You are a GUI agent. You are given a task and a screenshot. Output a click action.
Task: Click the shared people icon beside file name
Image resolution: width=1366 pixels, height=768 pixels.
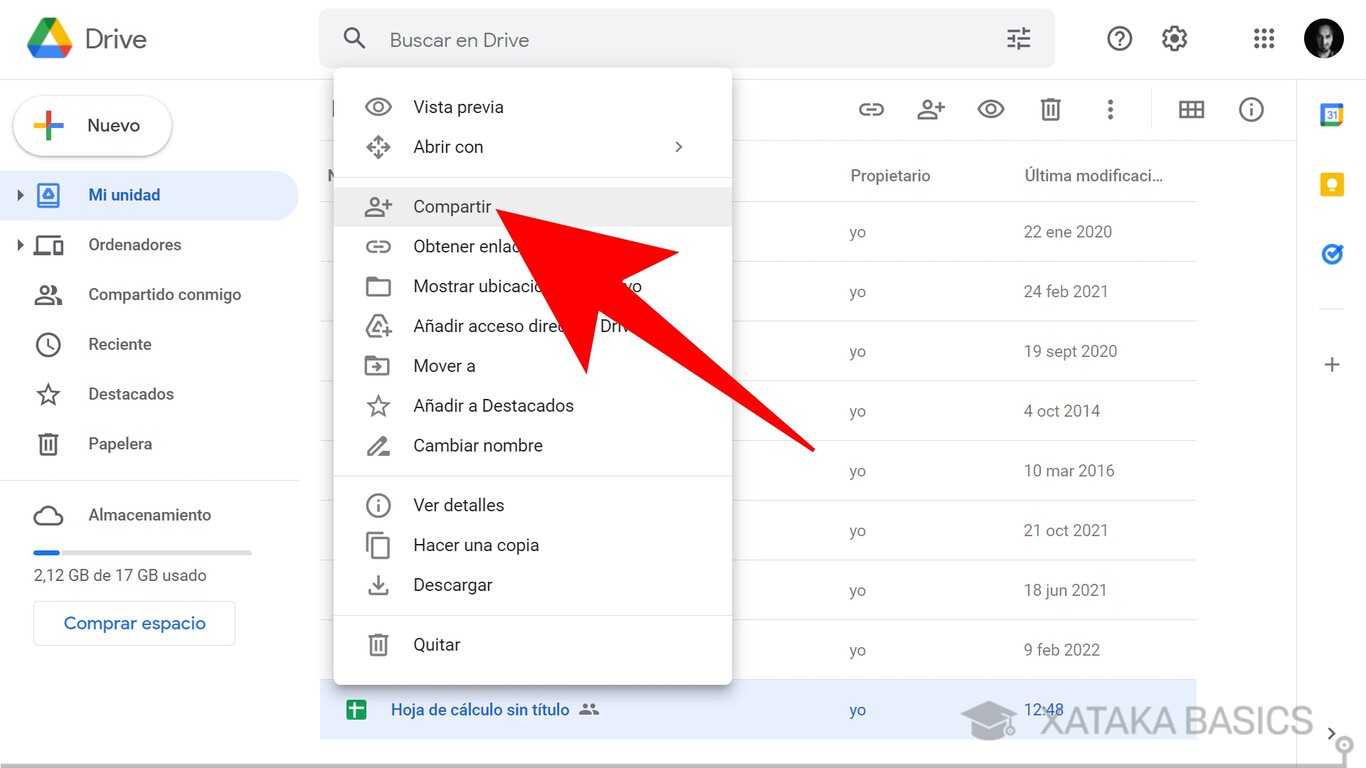click(589, 710)
